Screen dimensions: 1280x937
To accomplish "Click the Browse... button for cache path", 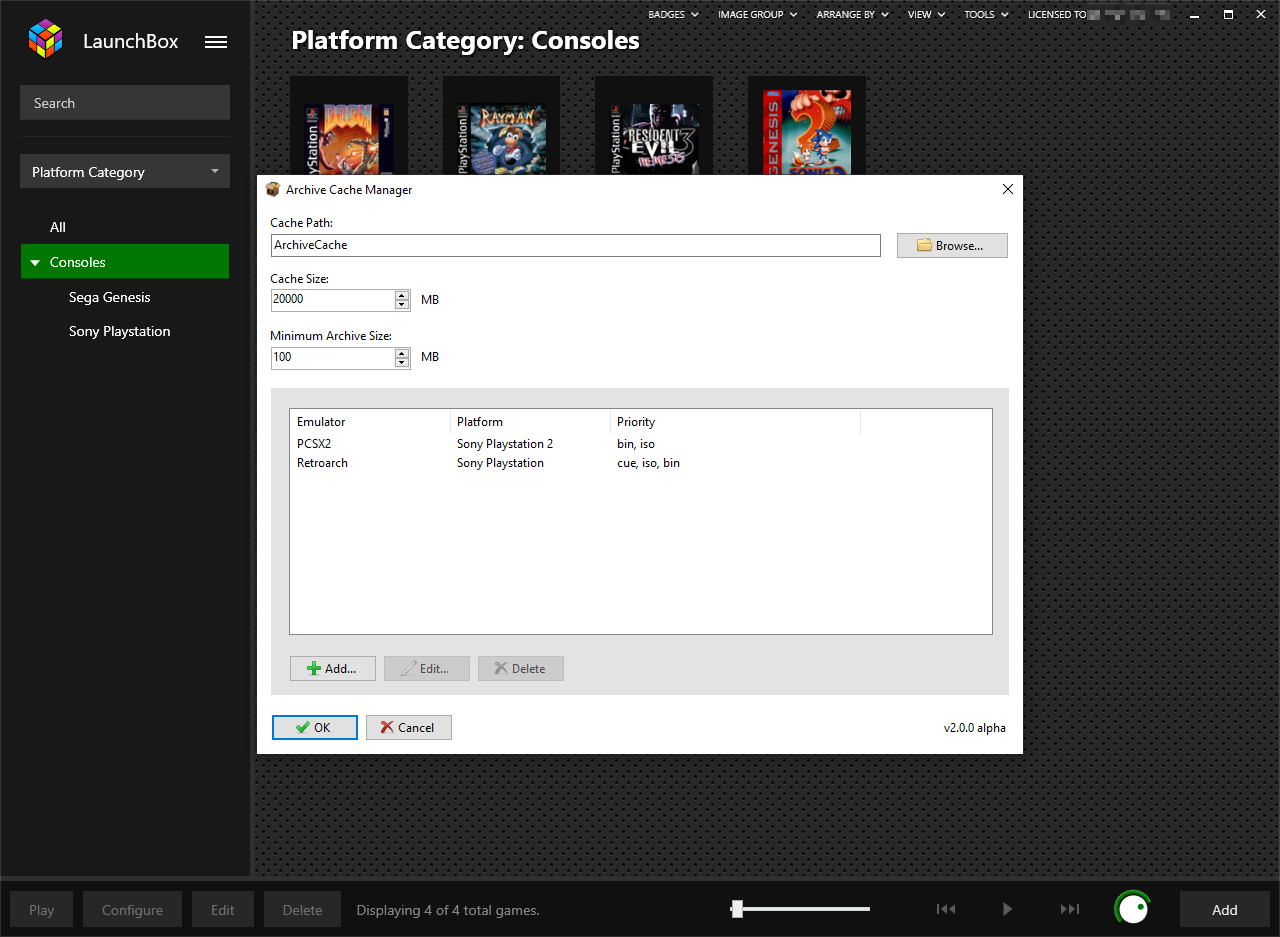I will click(x=952, y=245).
